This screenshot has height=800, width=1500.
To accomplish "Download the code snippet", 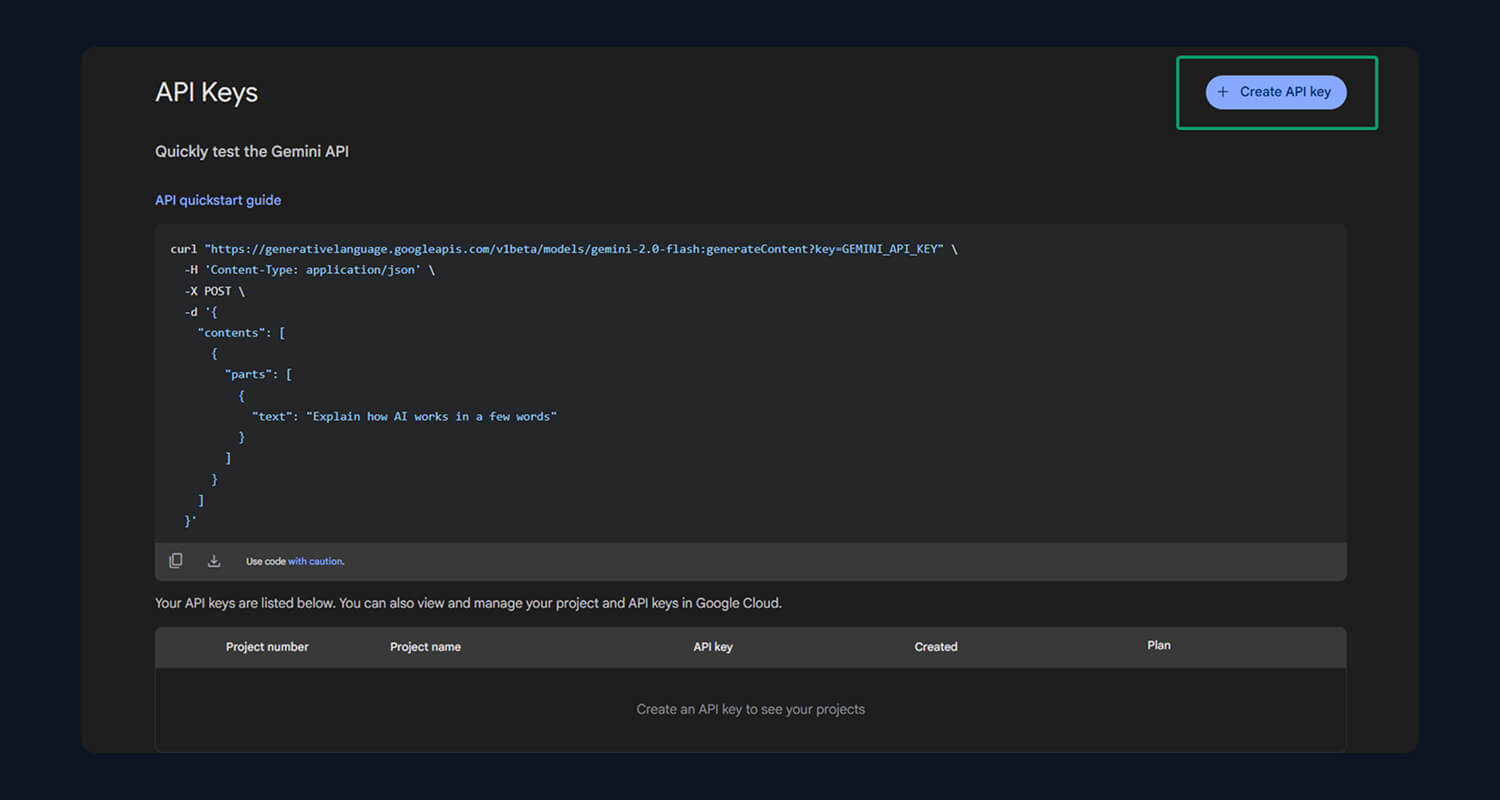I will [214, 561].
